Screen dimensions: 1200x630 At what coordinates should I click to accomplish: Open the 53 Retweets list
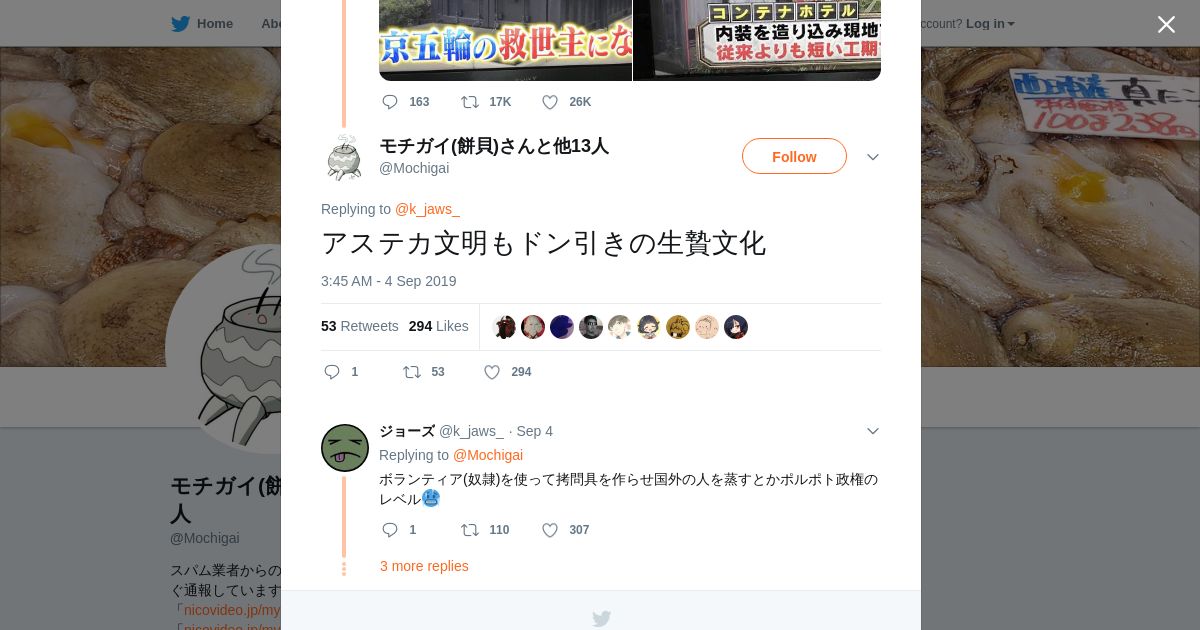[360, 326]
